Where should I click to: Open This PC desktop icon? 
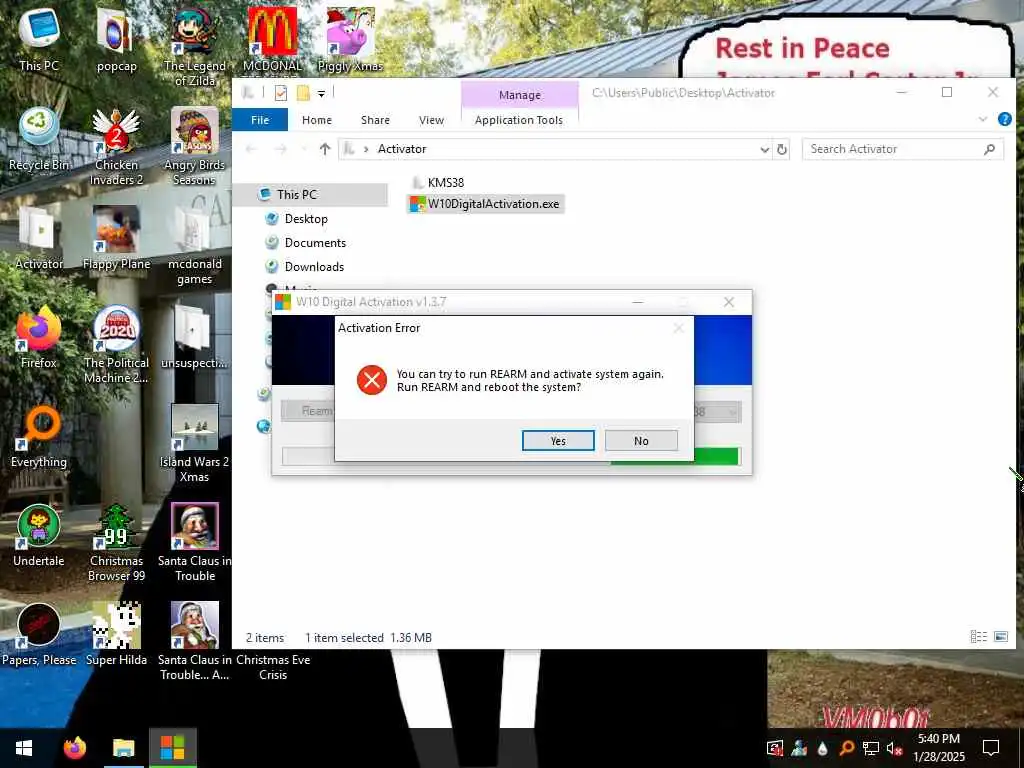[39, 39]
